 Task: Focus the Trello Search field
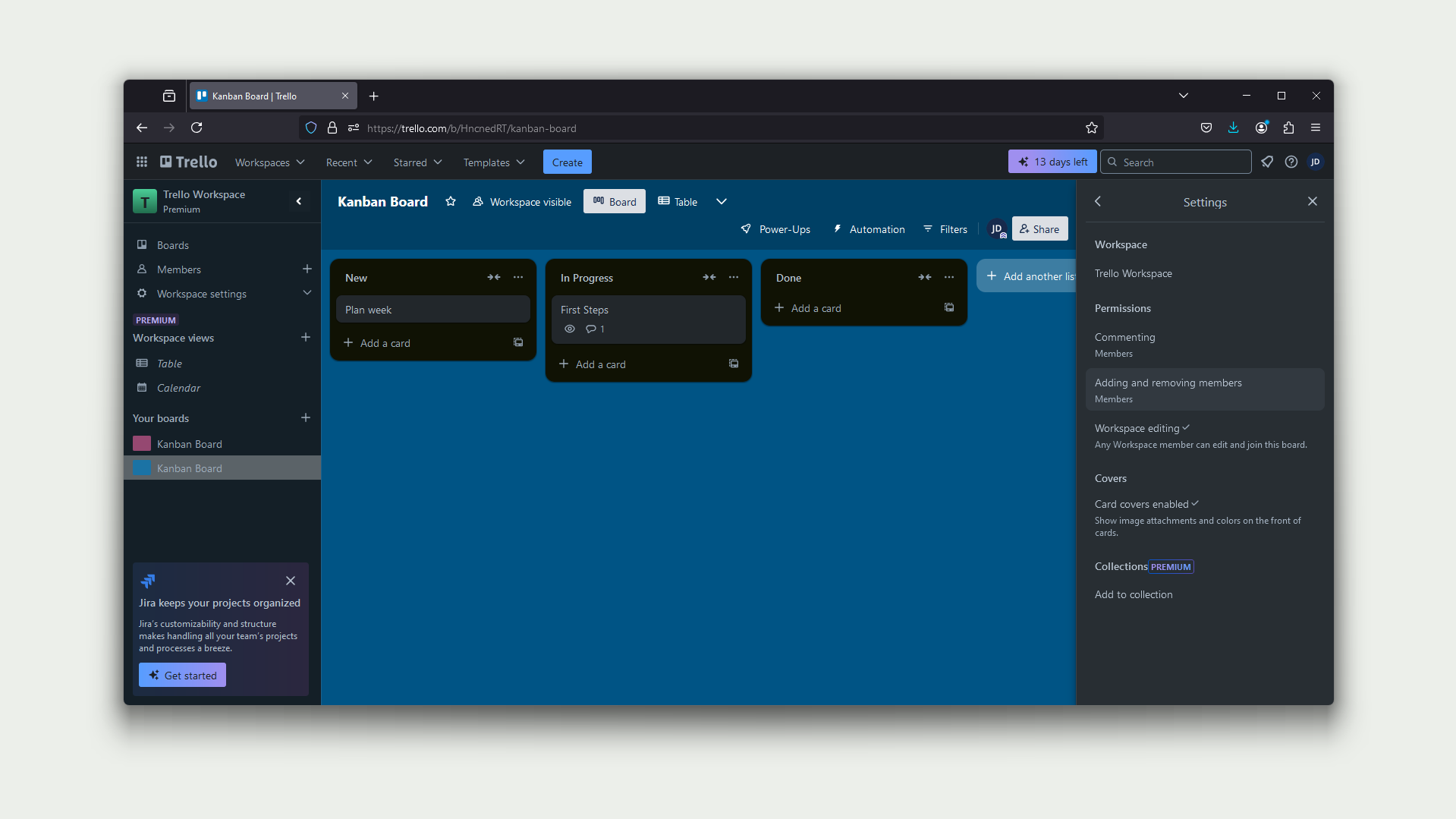[1175, 162]
